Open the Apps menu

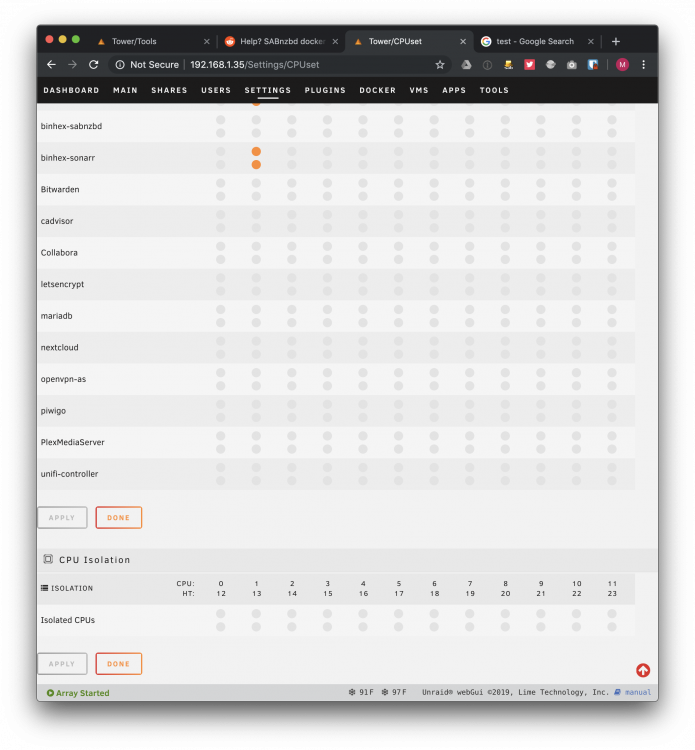[x=454, y=90]
